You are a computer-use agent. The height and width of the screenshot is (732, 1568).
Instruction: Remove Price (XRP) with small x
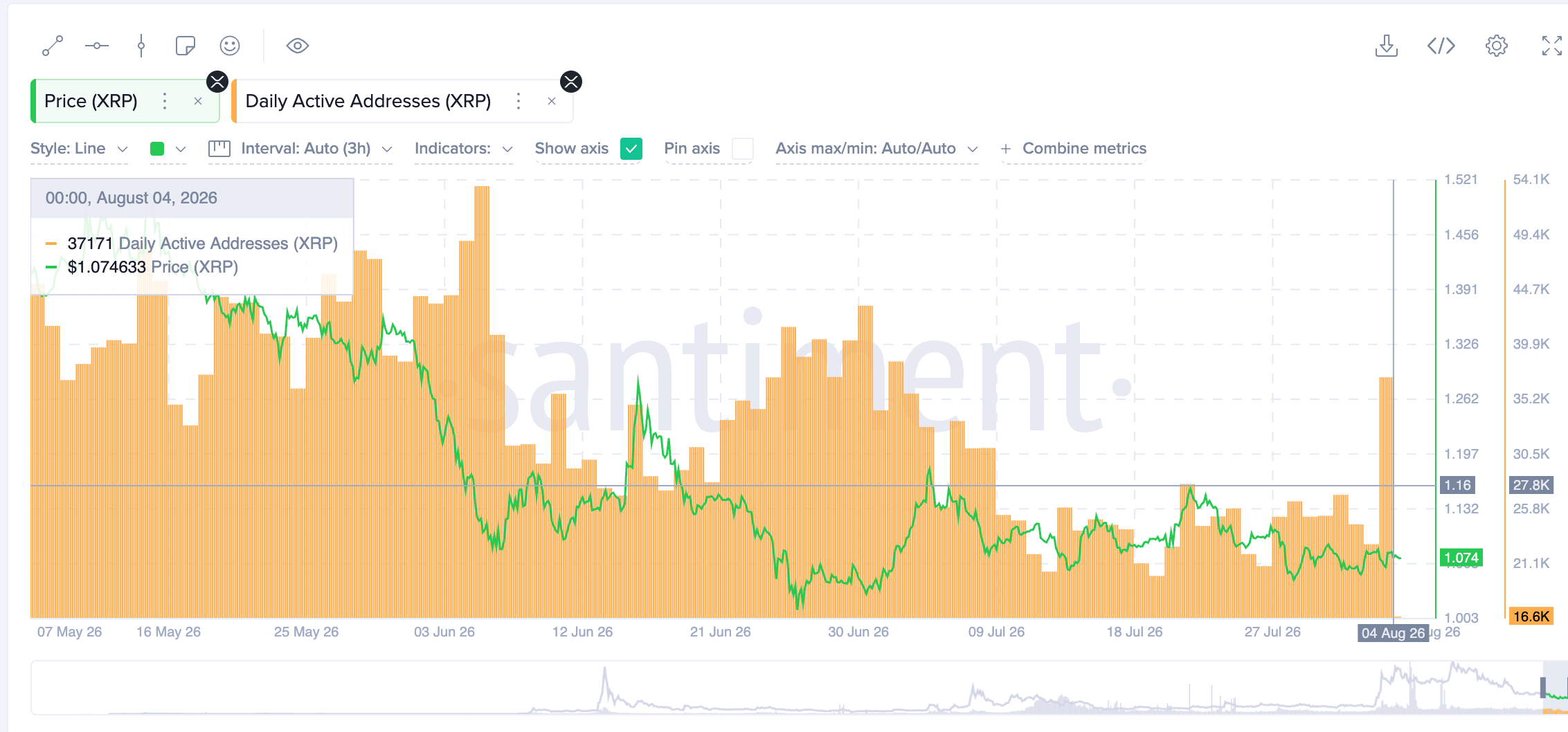[x=198, y=101]
